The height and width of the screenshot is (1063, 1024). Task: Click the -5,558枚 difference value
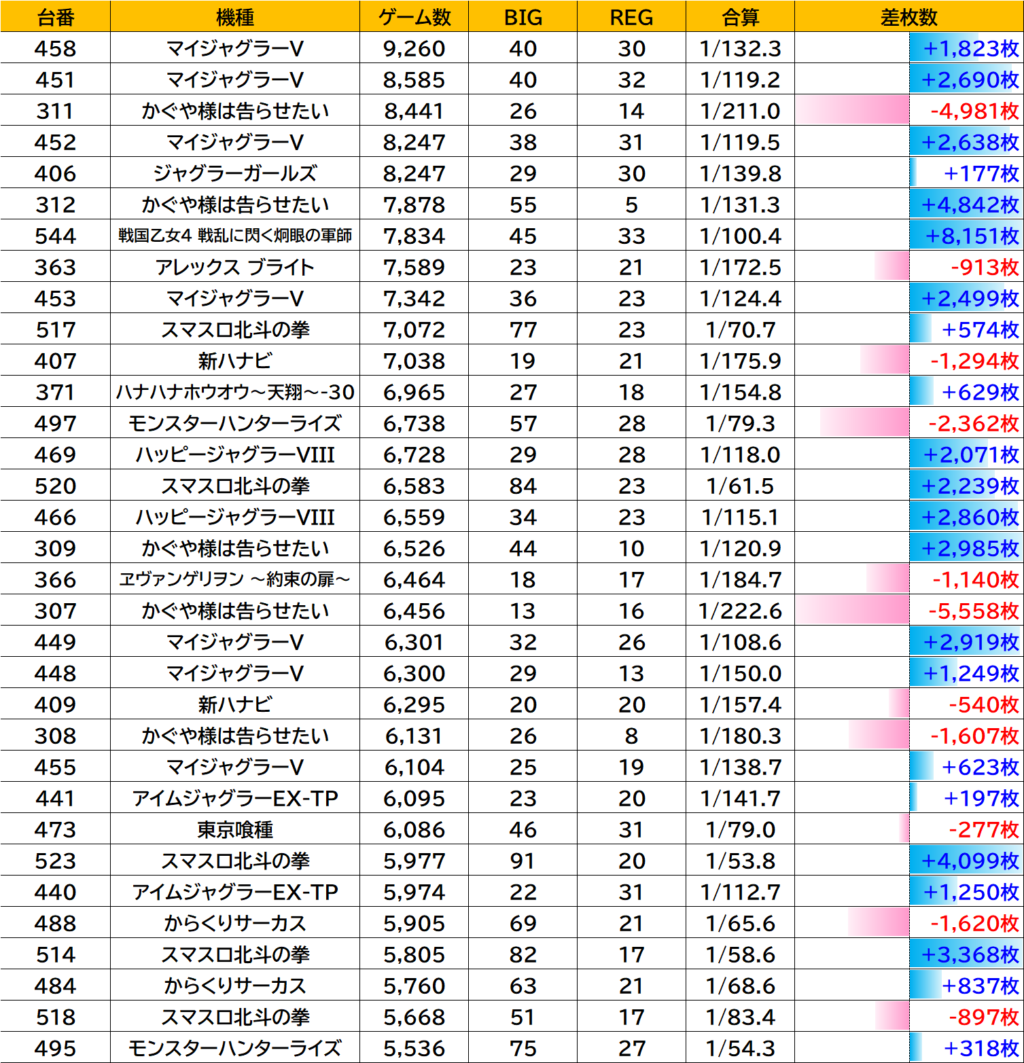point(974,609)
